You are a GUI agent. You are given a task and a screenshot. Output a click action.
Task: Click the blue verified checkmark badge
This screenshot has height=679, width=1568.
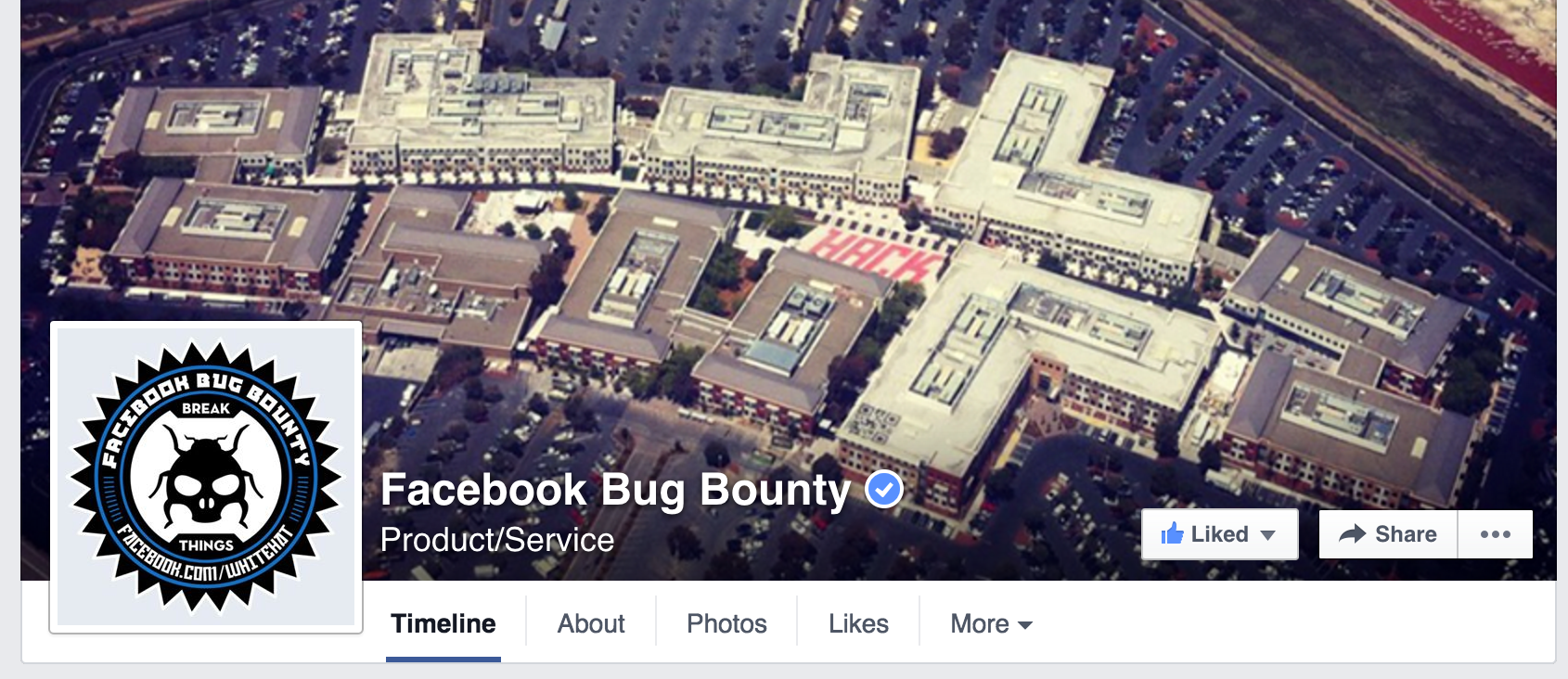(884, 489)
